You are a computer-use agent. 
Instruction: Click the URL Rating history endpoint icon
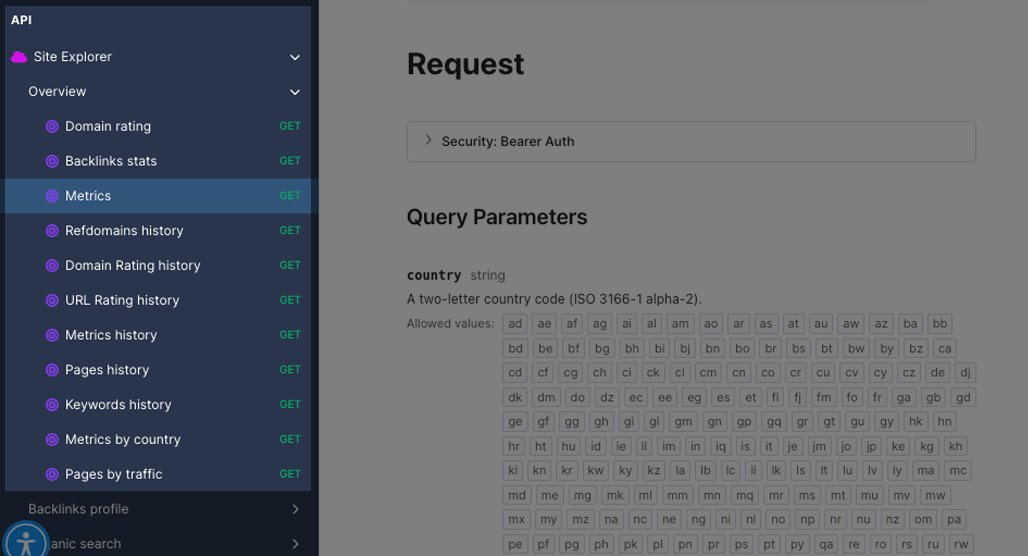52,300
